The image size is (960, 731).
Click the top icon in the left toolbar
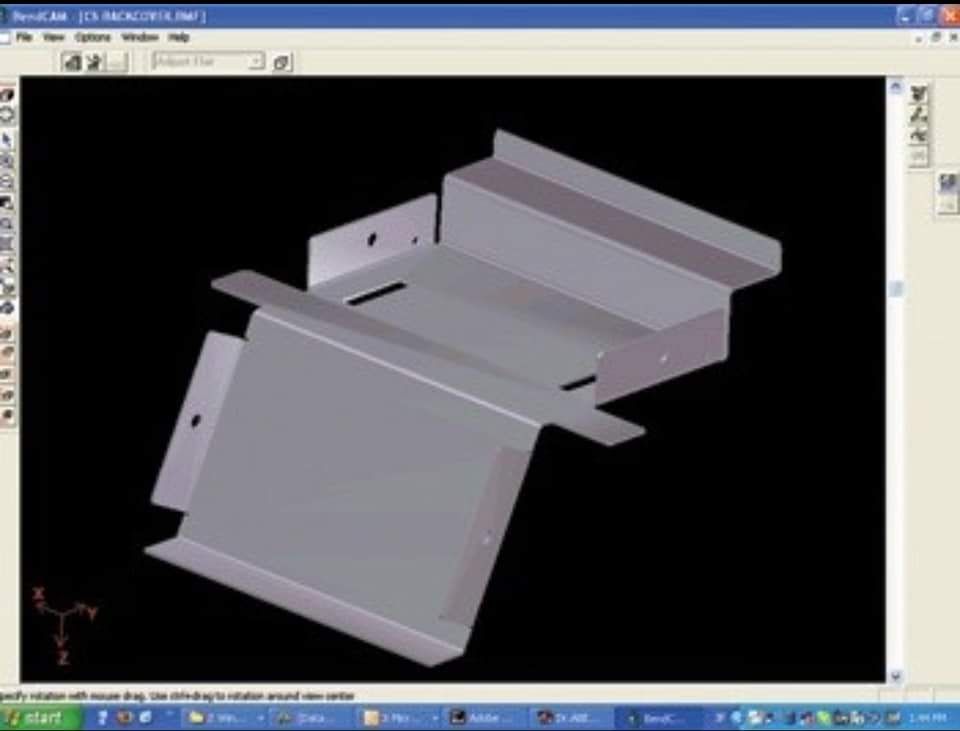coord(7,95)
